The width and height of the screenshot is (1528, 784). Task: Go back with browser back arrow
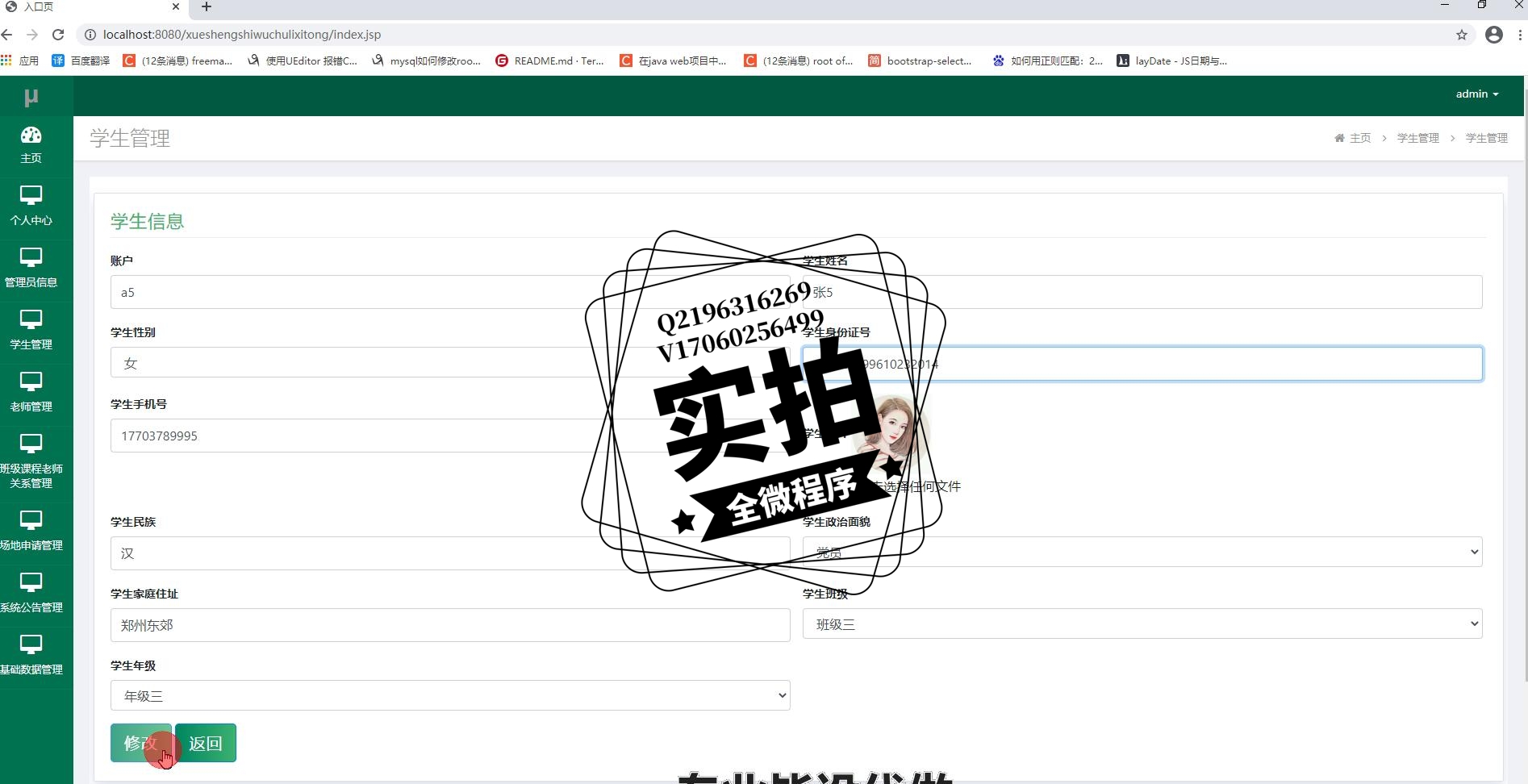[7, 35]
